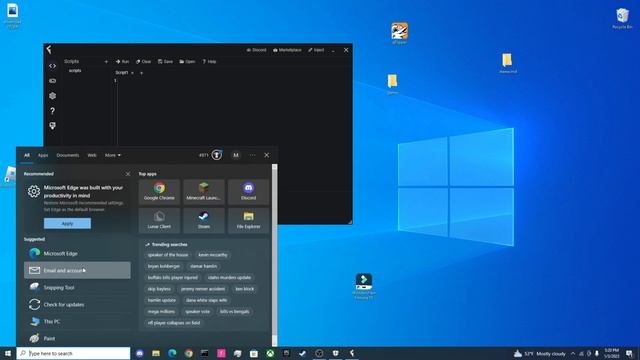Screen dimensions: 640x360
Task: Select Email and accounts suggestion
Action: tap(77, 270)
